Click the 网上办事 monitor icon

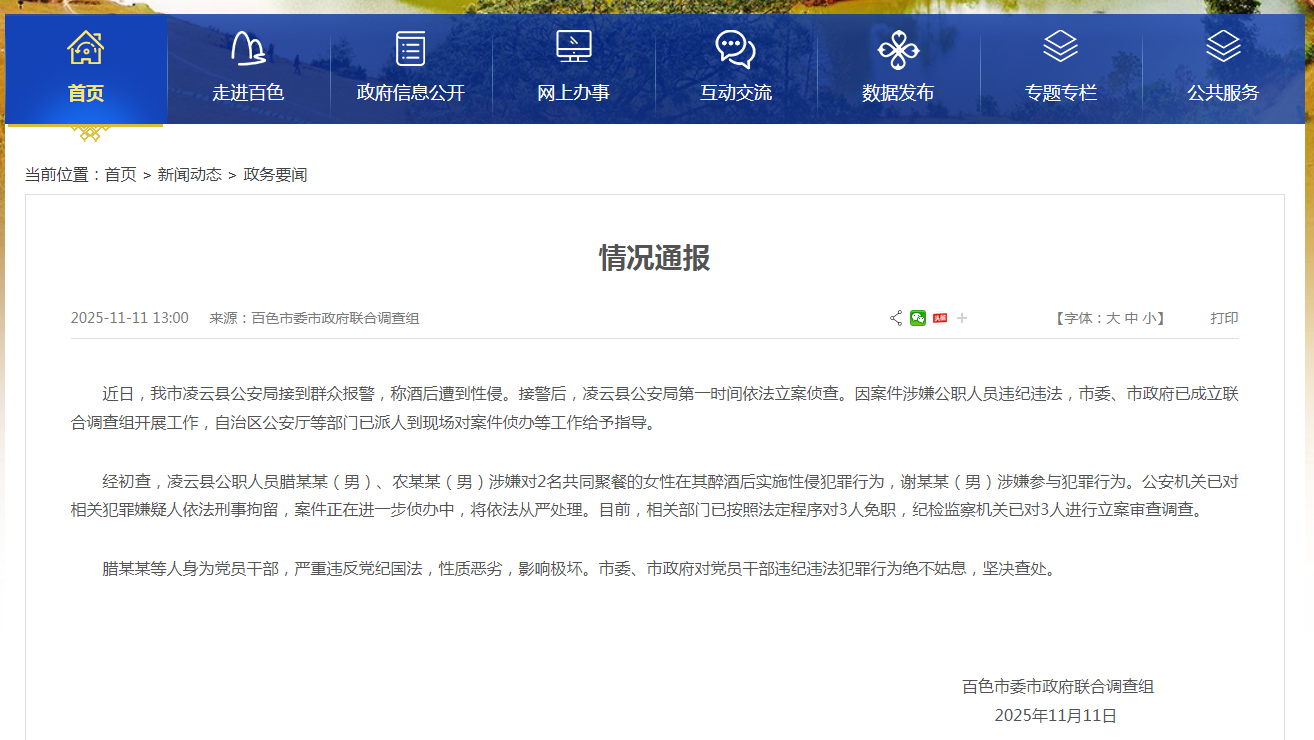pyautogui.click(x=573, y=47)
